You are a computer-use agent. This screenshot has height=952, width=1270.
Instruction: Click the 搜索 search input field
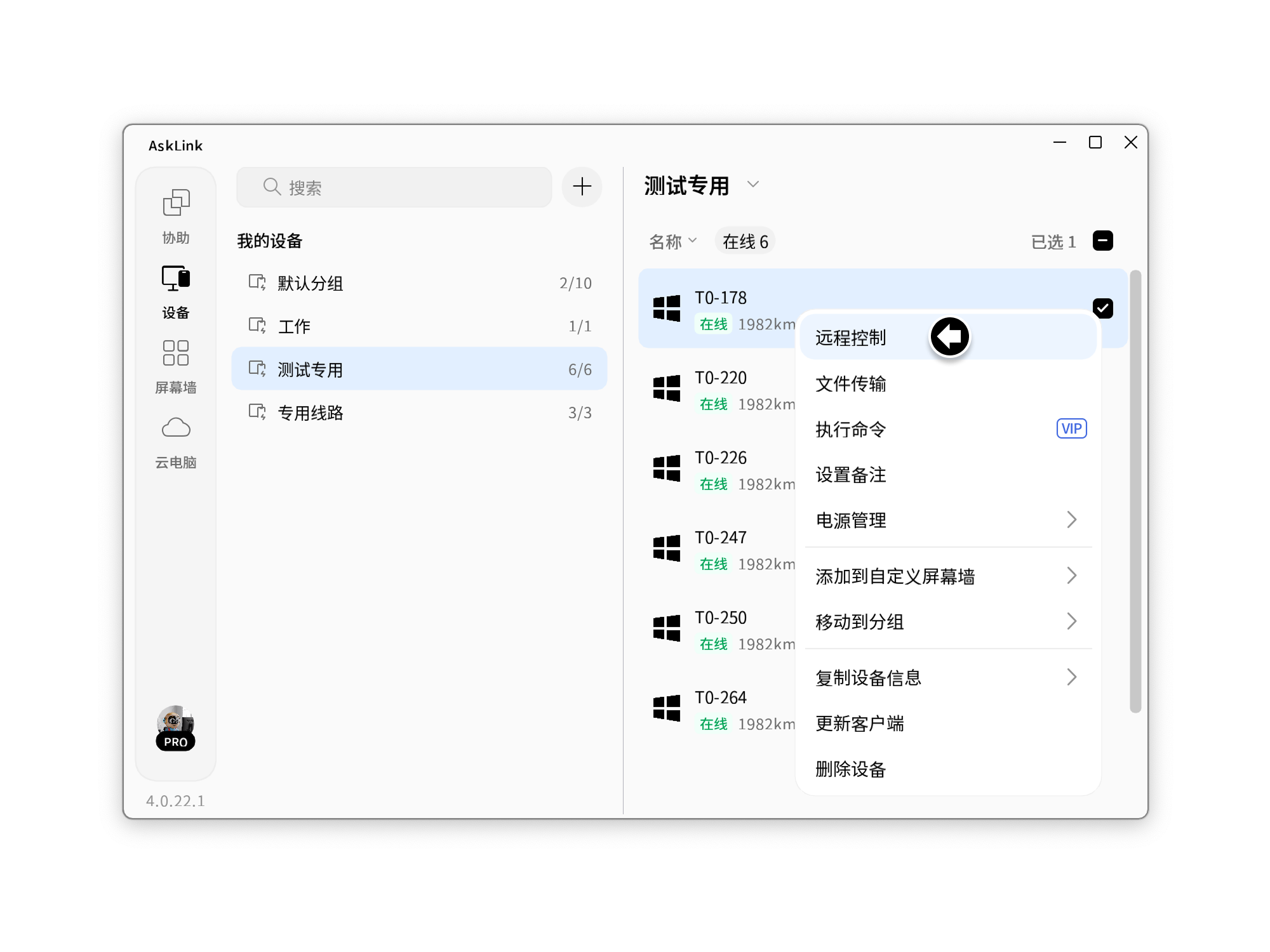394,187
